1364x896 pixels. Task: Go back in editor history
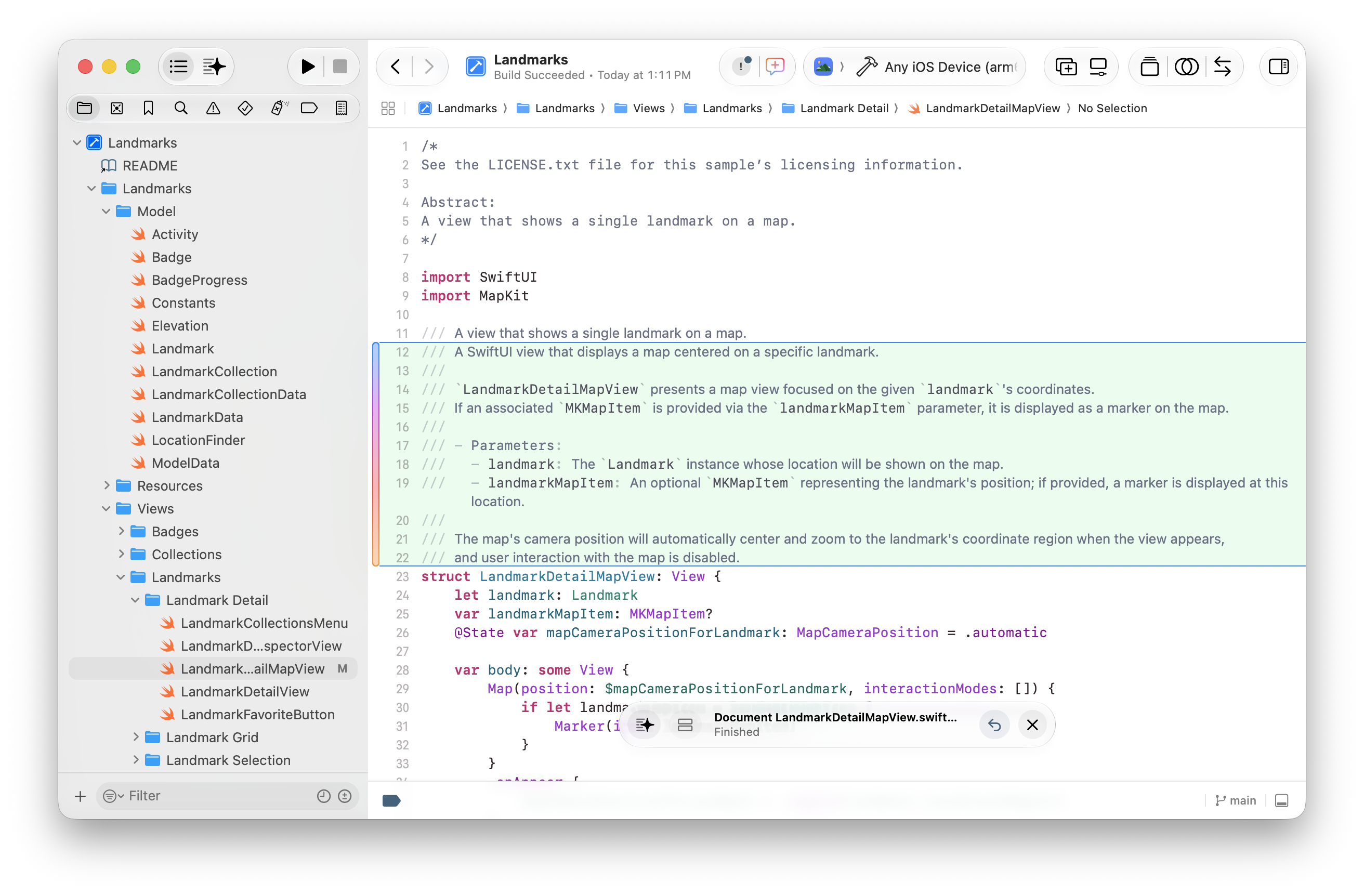pos(396,67)
